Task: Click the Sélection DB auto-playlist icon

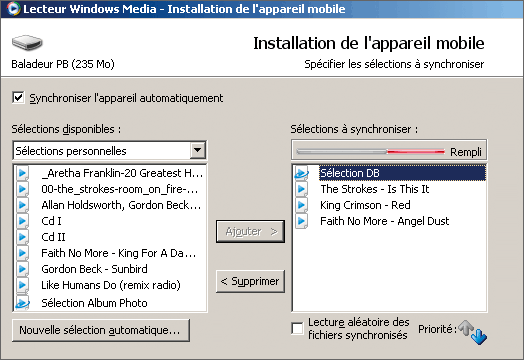Action: (301, 173)
